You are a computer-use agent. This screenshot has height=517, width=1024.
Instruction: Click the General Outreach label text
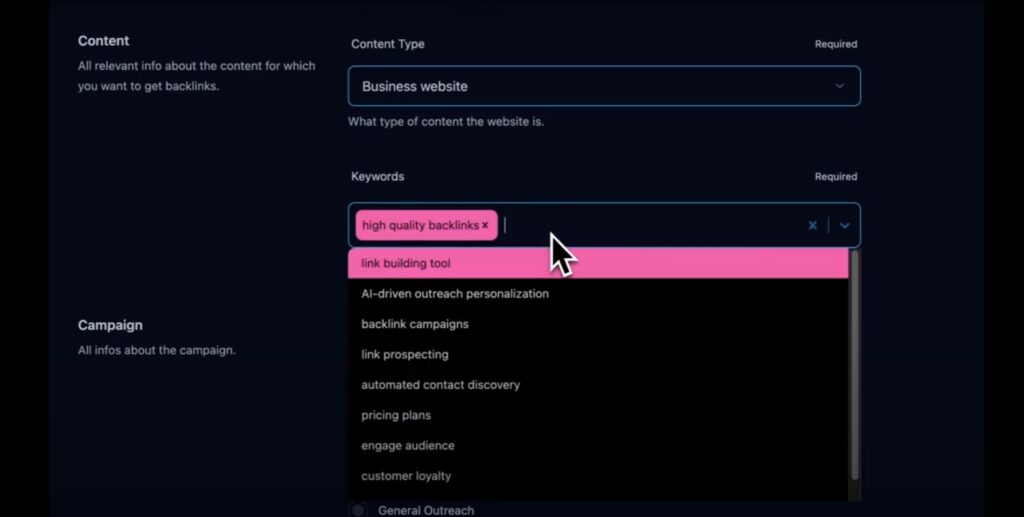click(x=426, y=510)
